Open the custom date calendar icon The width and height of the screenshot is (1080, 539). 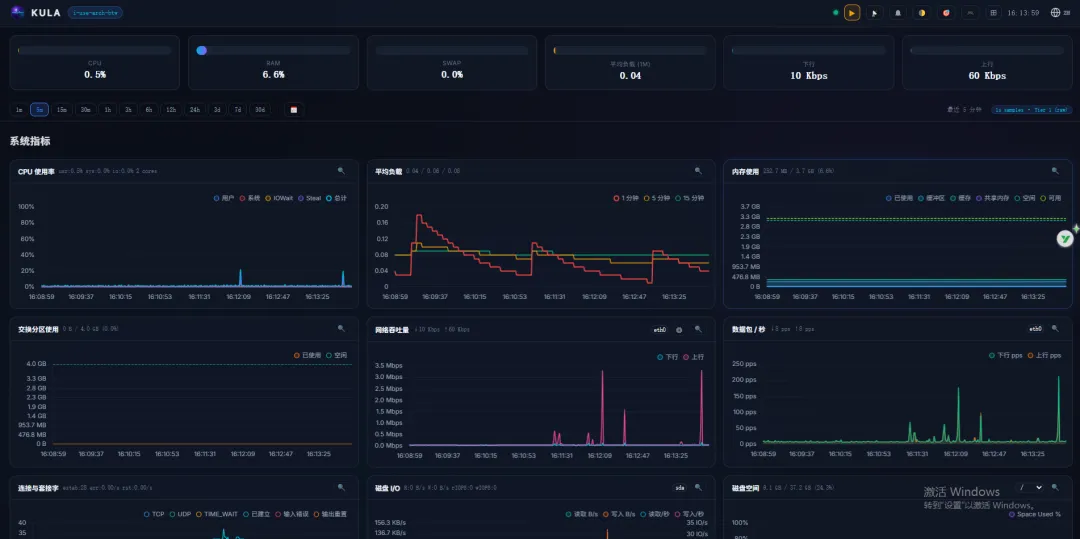click(294, 109)
